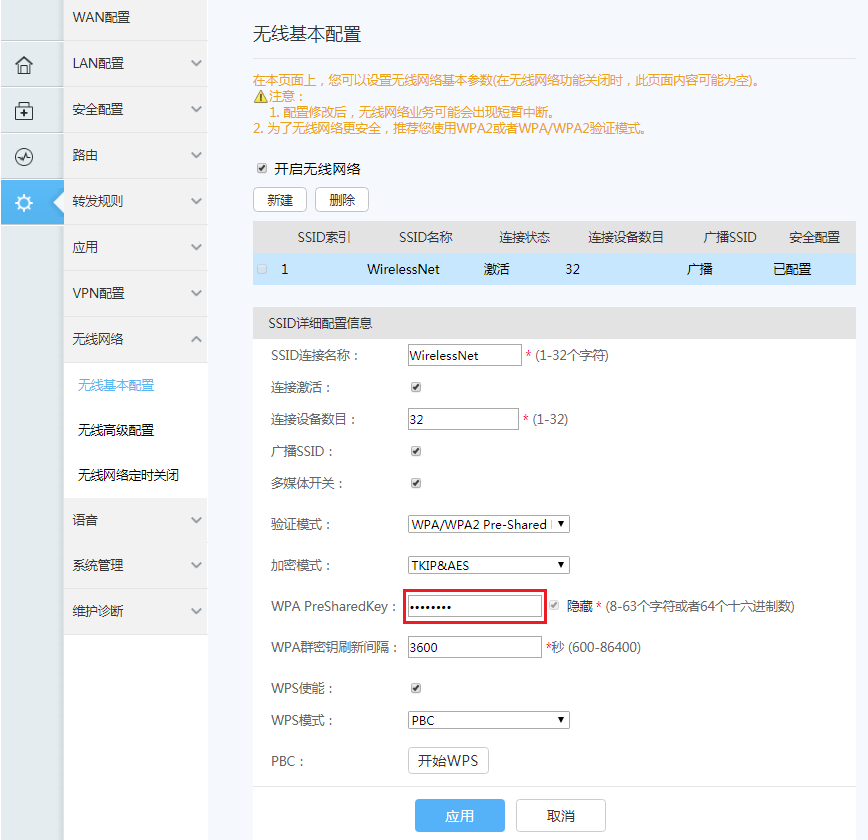Click the 取消 button
The image size is (868, 840).
point(560,816)
